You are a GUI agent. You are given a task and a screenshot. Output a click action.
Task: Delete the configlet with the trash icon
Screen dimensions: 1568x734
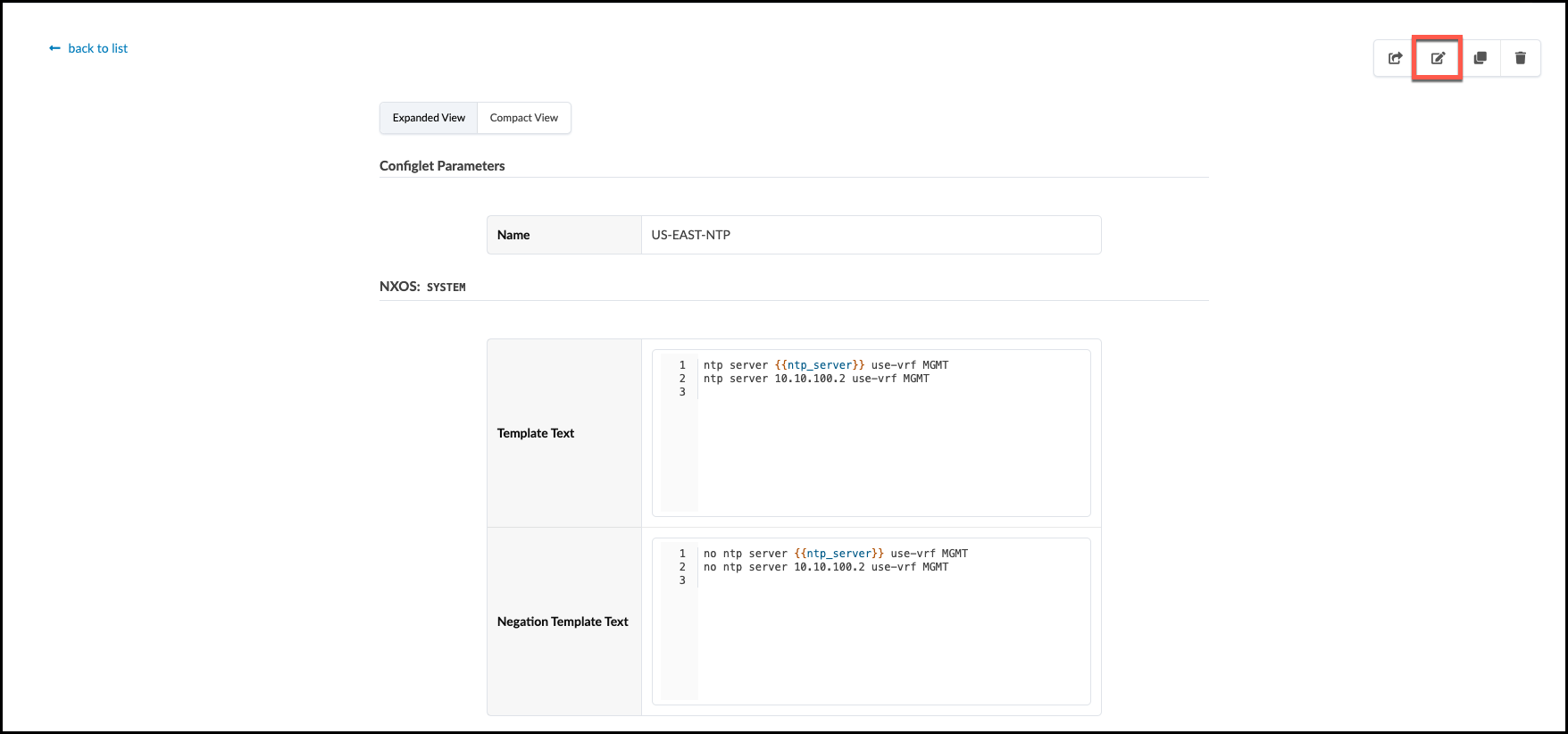click(1520, 58)
